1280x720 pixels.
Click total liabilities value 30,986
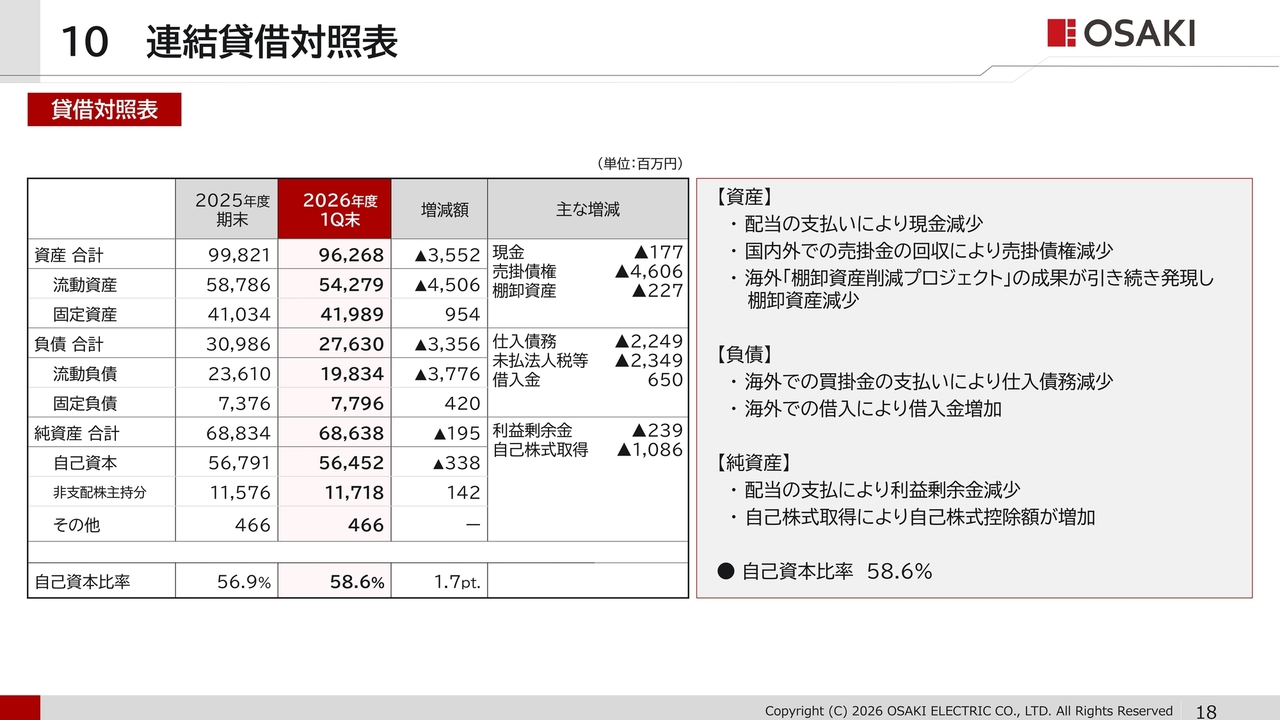click(x=239, y=344)
